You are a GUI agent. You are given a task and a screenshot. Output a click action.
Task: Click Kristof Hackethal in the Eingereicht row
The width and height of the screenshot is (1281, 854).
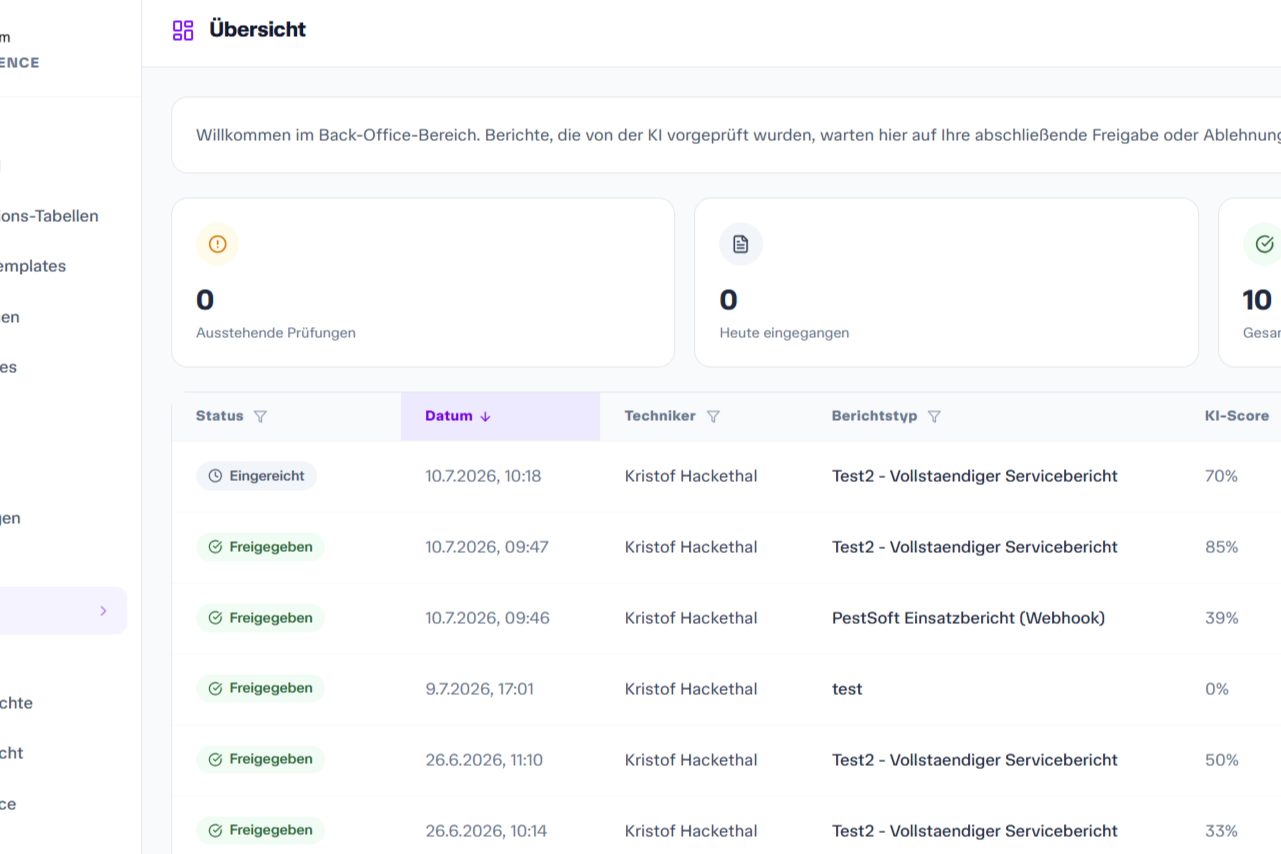tap(691, 476)
